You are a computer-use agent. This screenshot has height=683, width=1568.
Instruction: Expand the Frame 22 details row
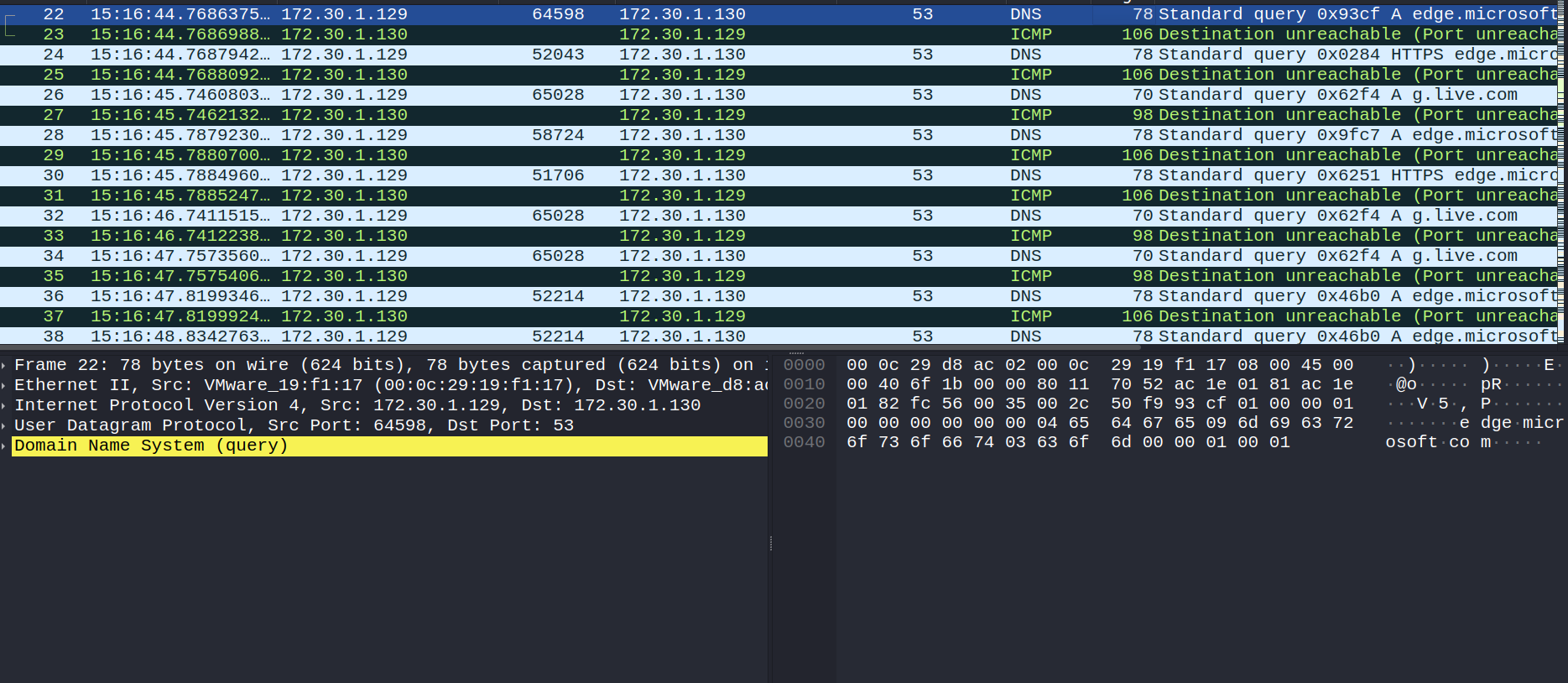4,365
